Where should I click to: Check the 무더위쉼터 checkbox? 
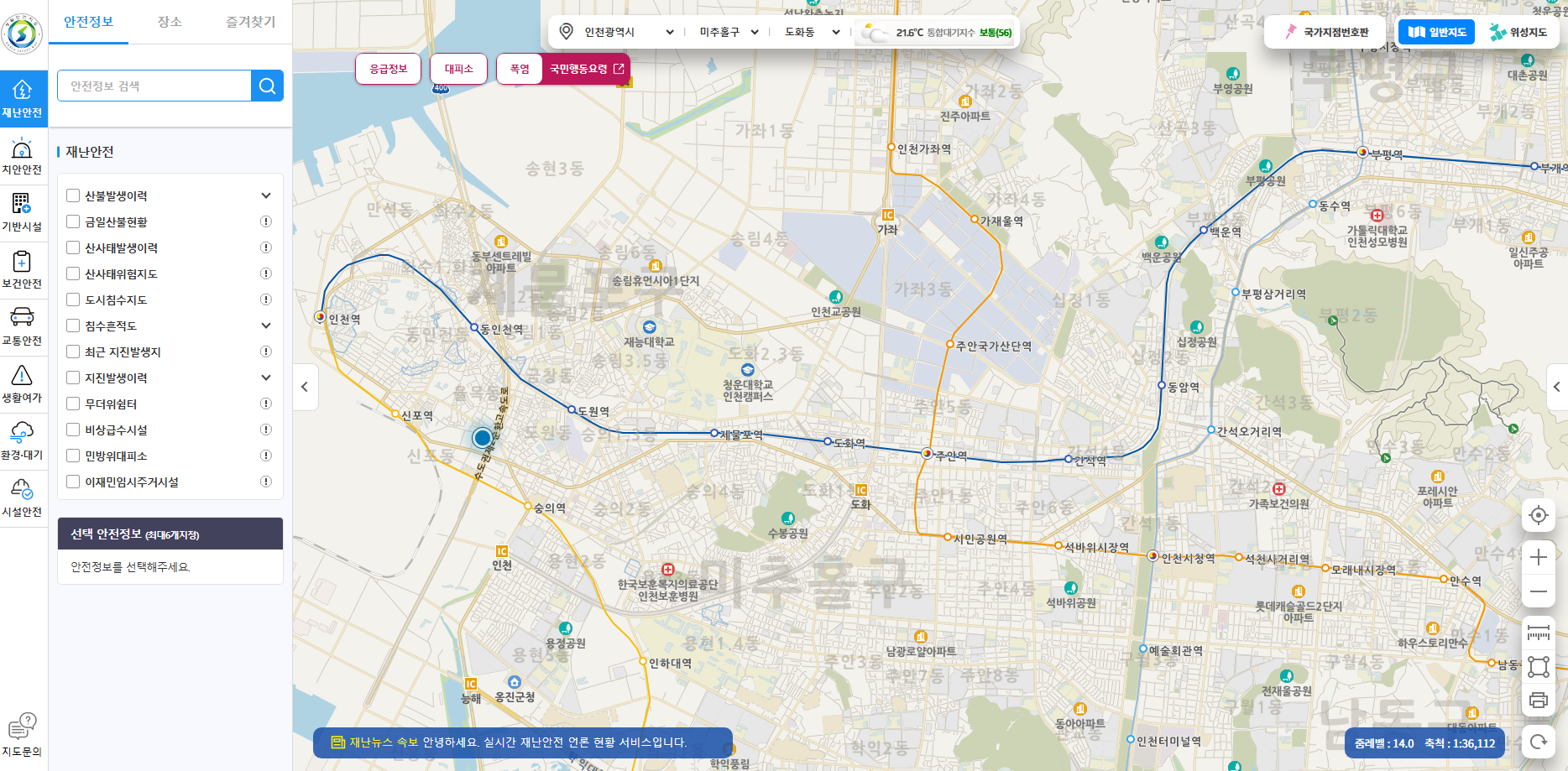point(73,404)
